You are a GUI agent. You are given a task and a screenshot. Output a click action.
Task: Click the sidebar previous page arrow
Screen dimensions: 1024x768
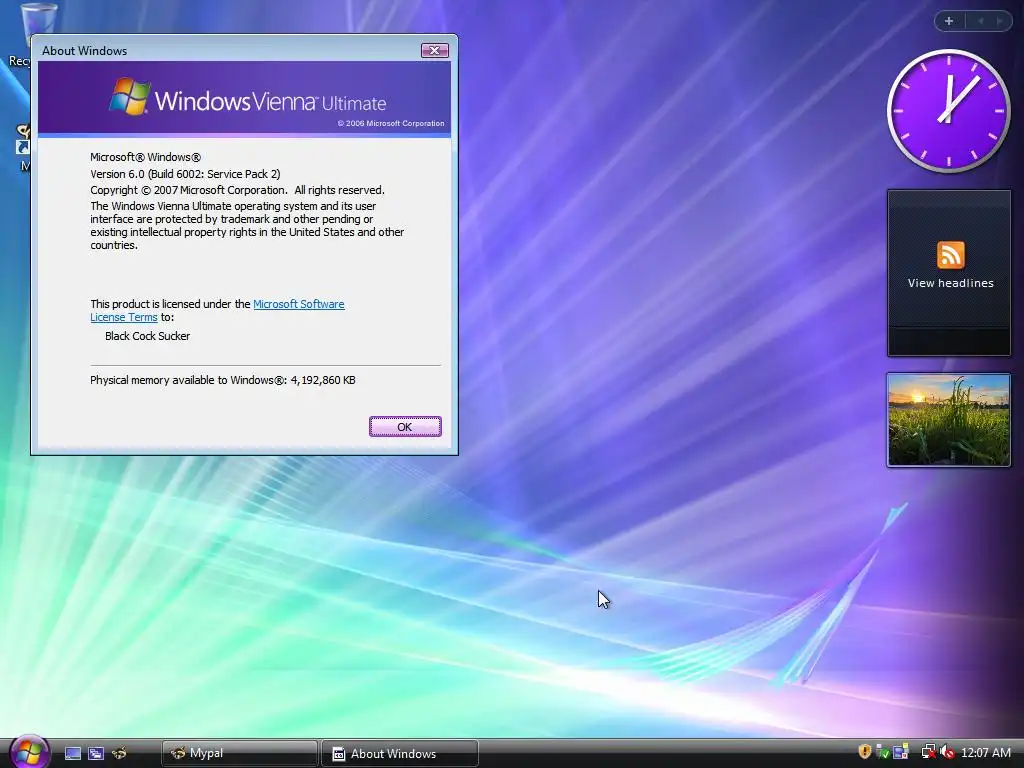tap(980, 21)
